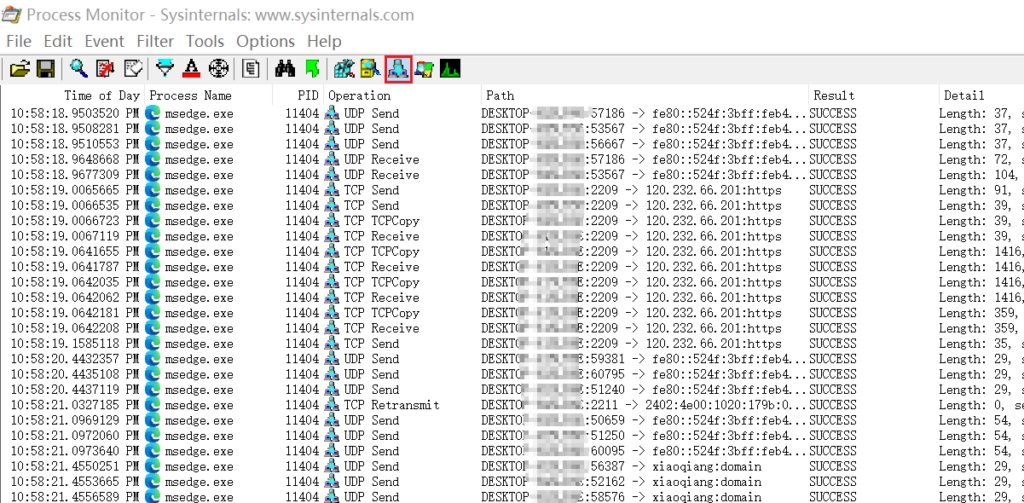The width and height of the screenshot is (1024, 503).
Task: Open the Edit menu
Action: click(x=57, y=41)
